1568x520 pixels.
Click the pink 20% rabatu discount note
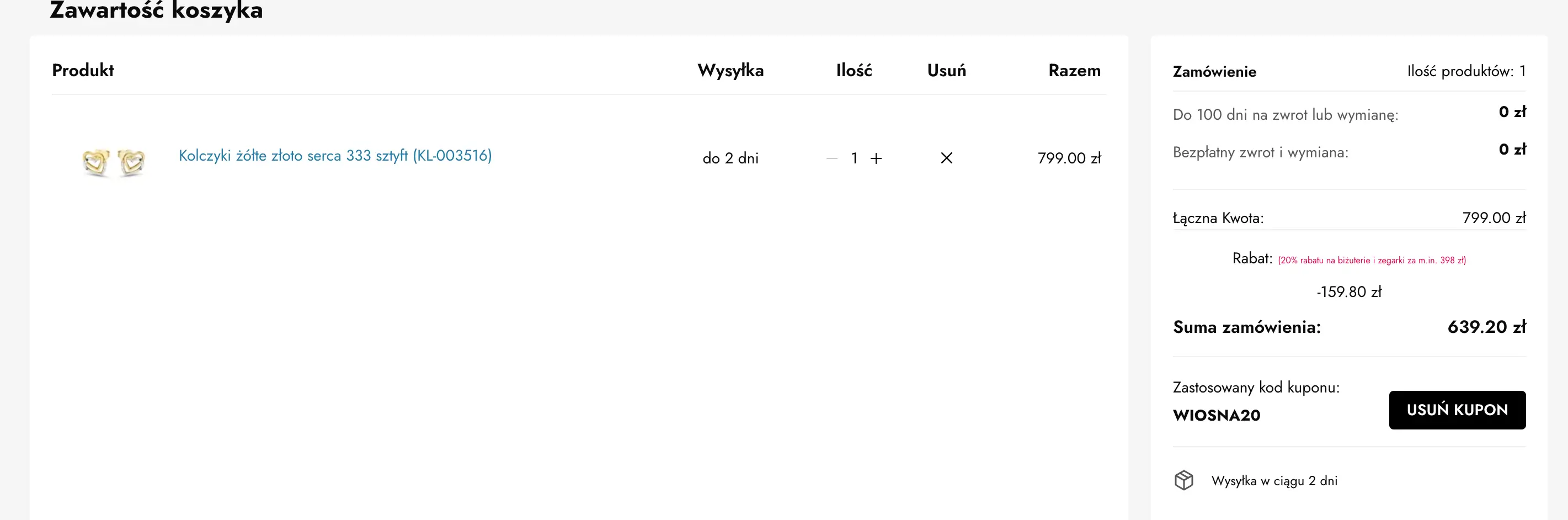point(1372,261)
